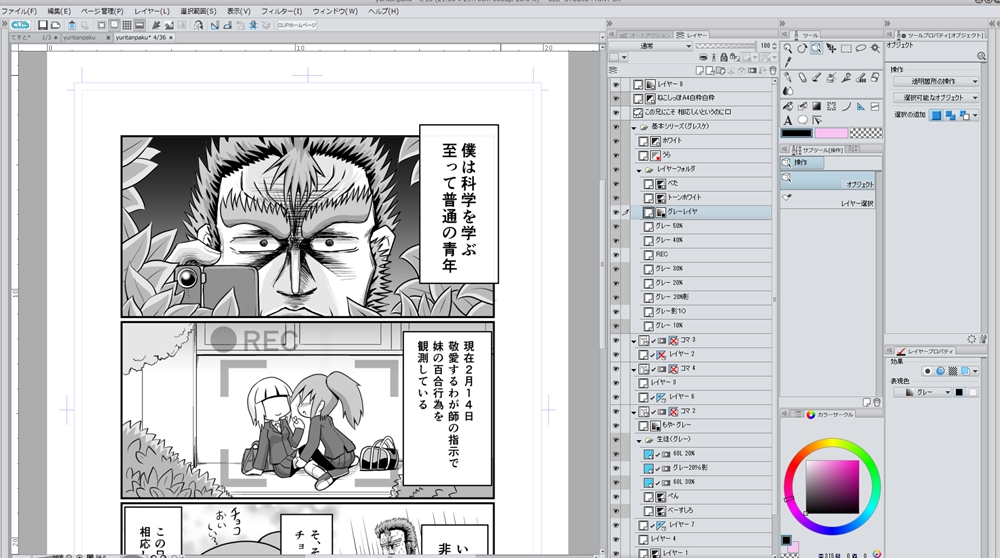
Task: Hide the コマ 3 frame folder
Action: (x=616, y=341)
